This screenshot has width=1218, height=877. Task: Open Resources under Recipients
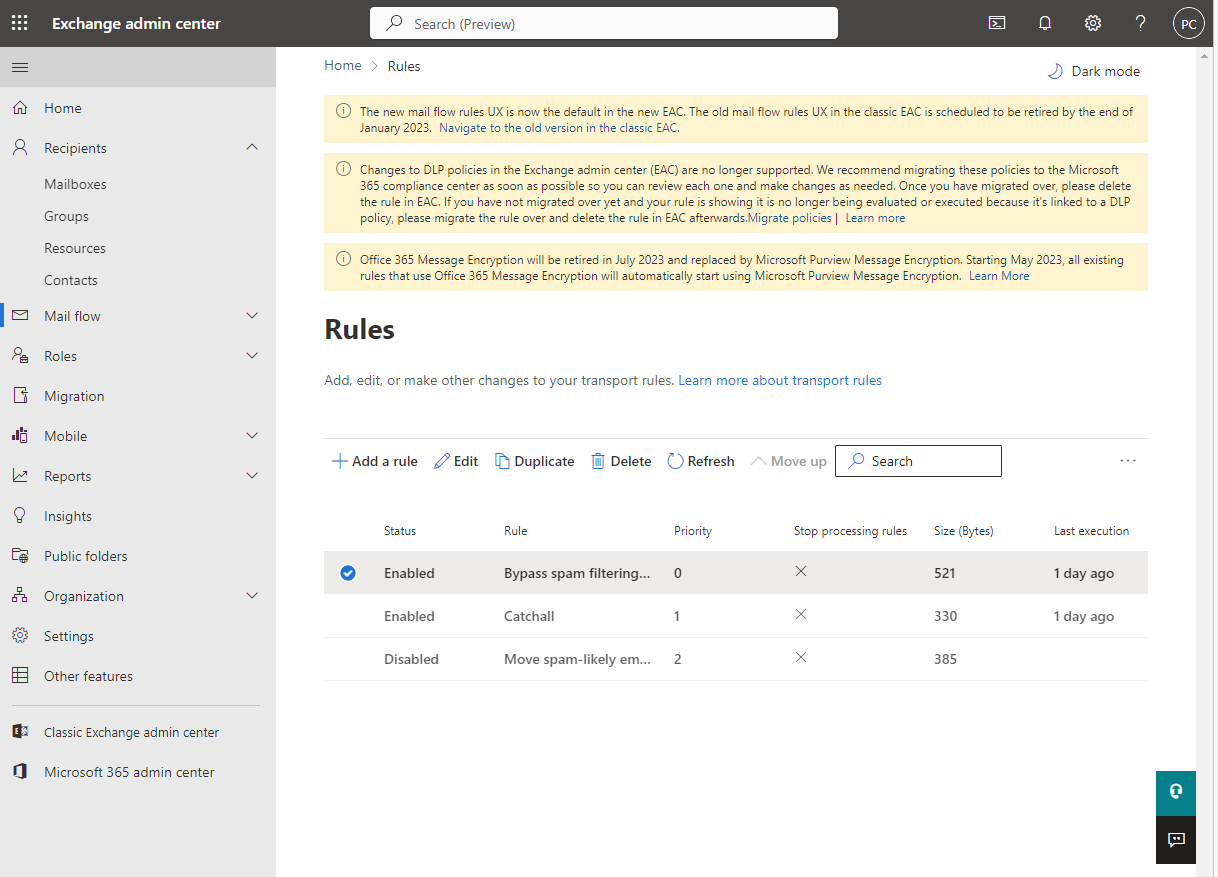click(75, 248)
